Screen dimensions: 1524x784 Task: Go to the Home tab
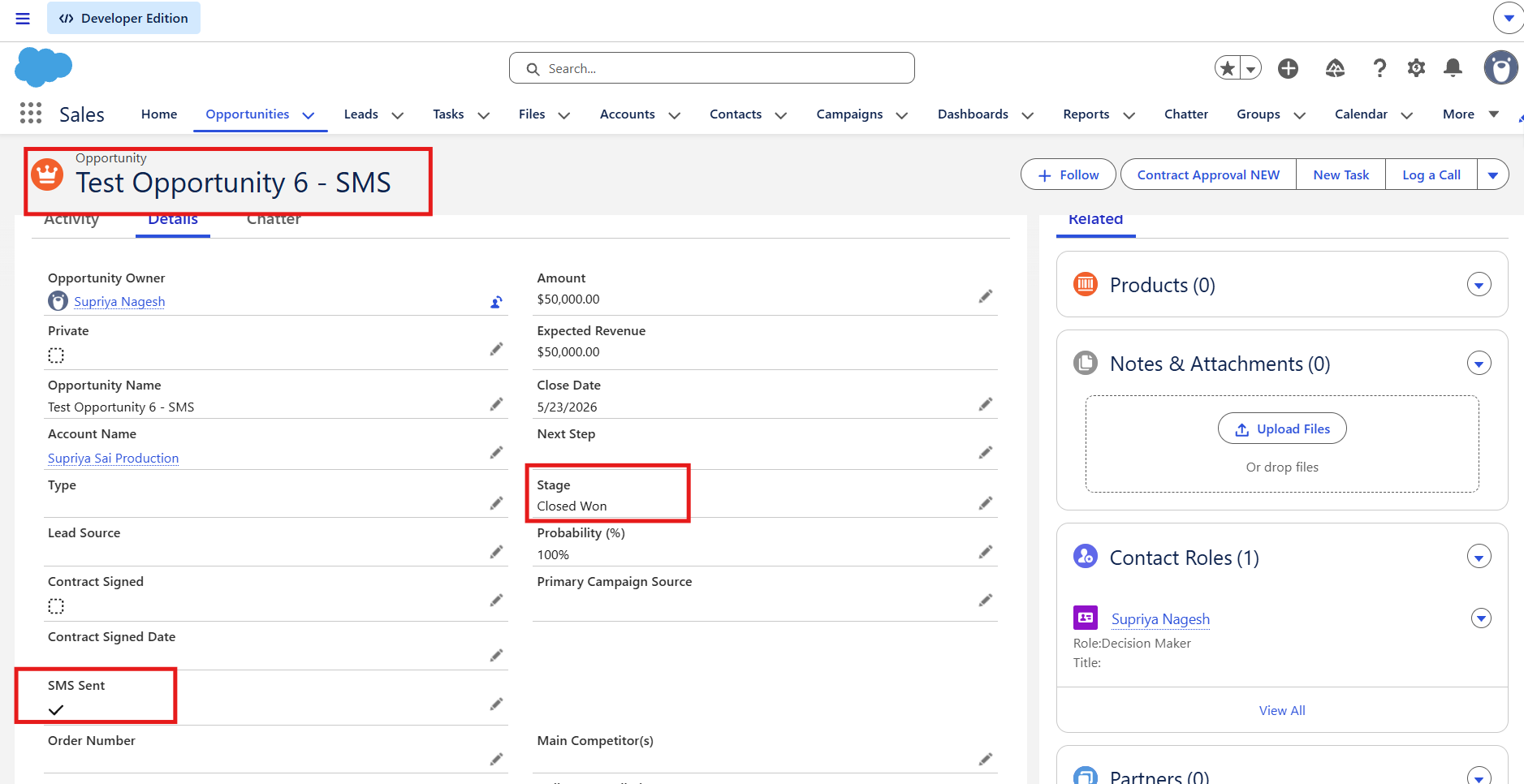coord(159,114)
